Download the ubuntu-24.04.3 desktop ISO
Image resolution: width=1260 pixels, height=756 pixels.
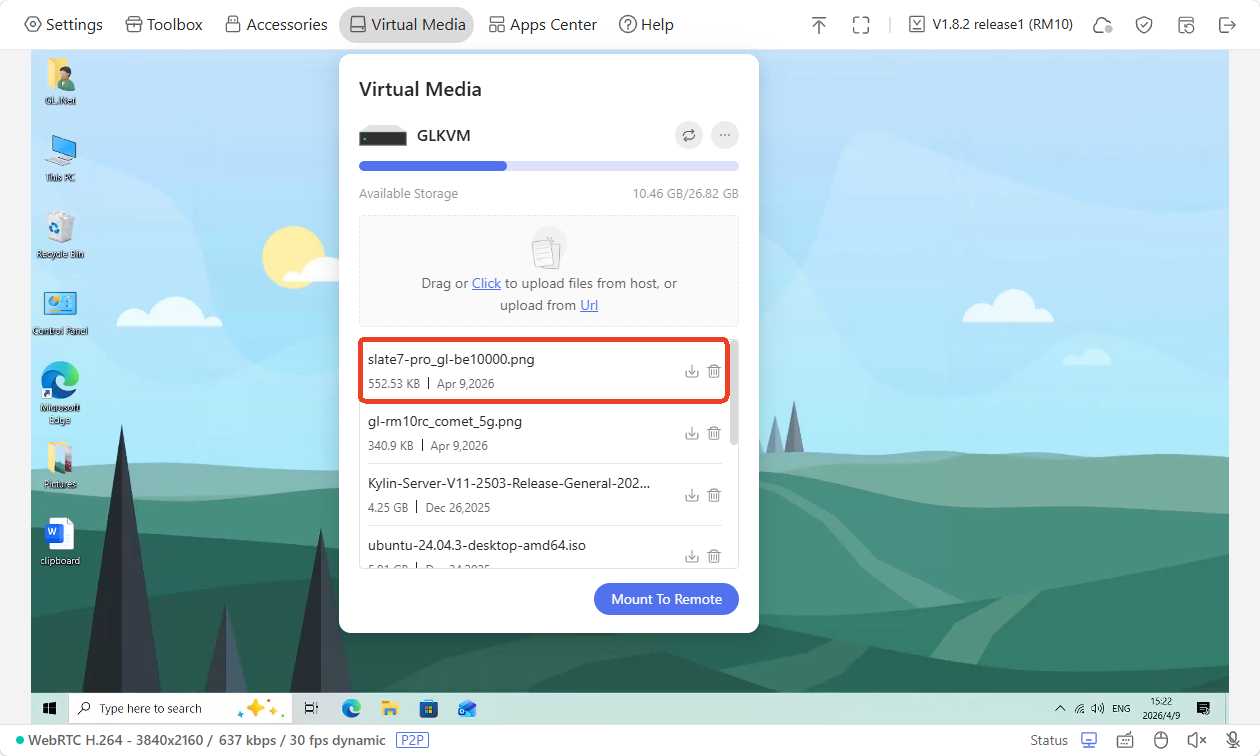point(691,556)
